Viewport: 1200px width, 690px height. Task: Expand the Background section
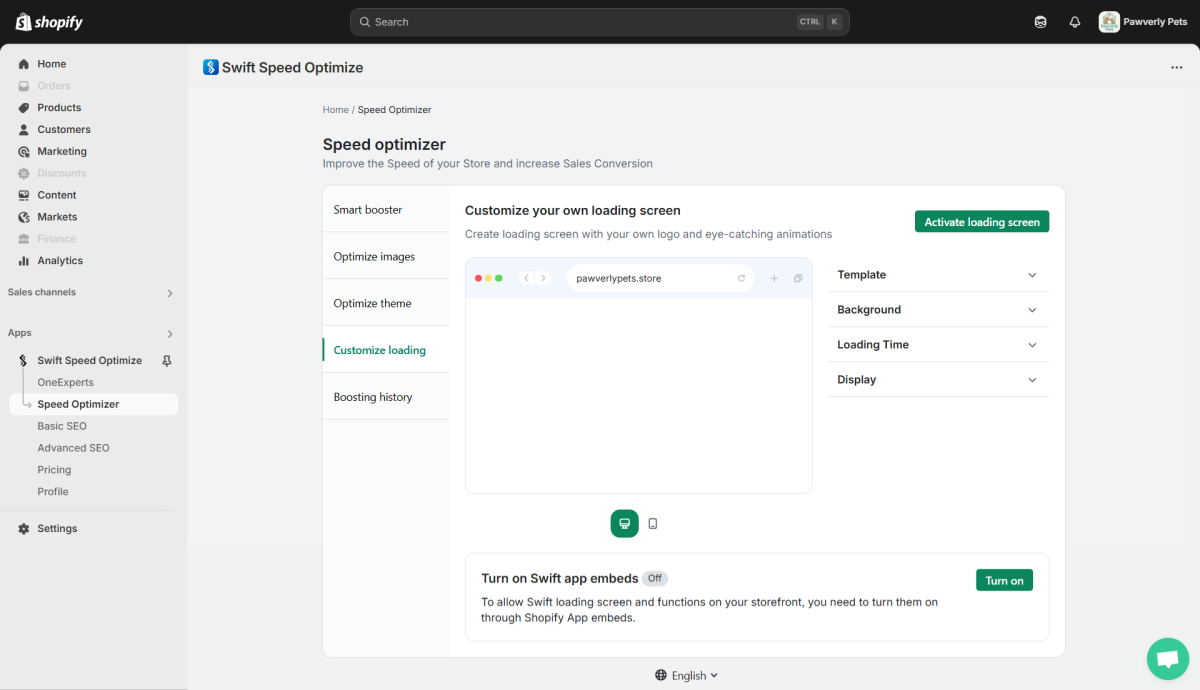click(938, 310)
